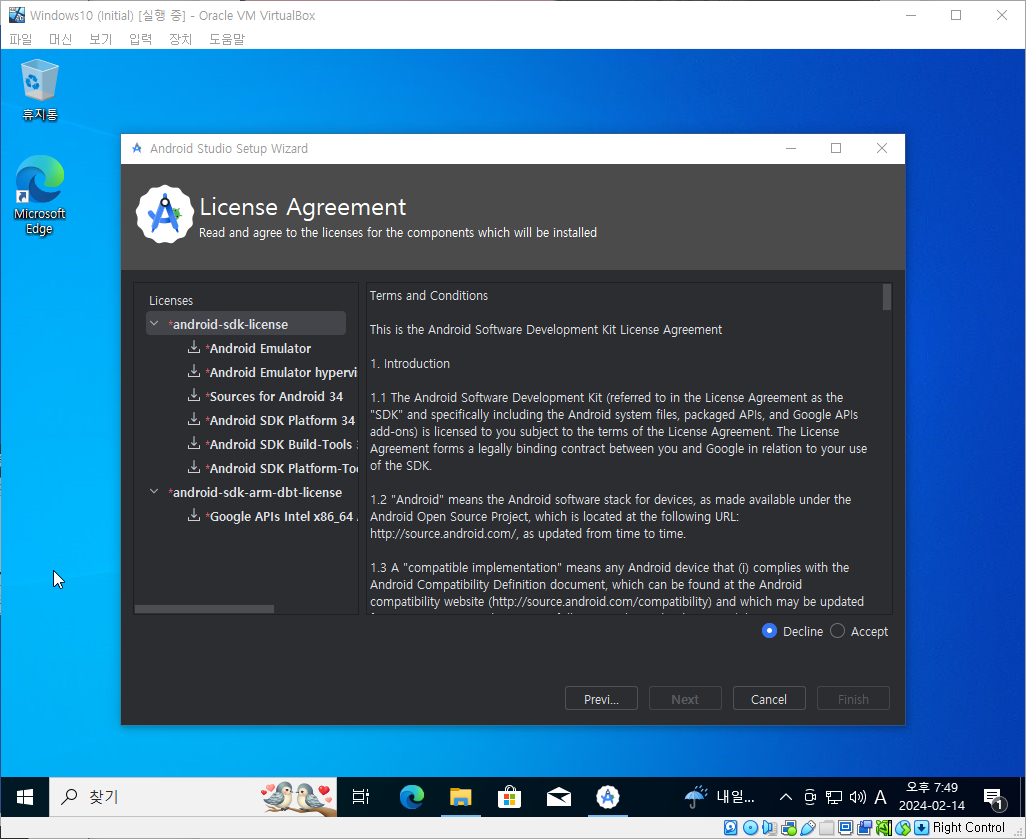Select android-sdk-license in Licenses tree
This screenshot has width=1026, height=839.
(x=246, y=323)
